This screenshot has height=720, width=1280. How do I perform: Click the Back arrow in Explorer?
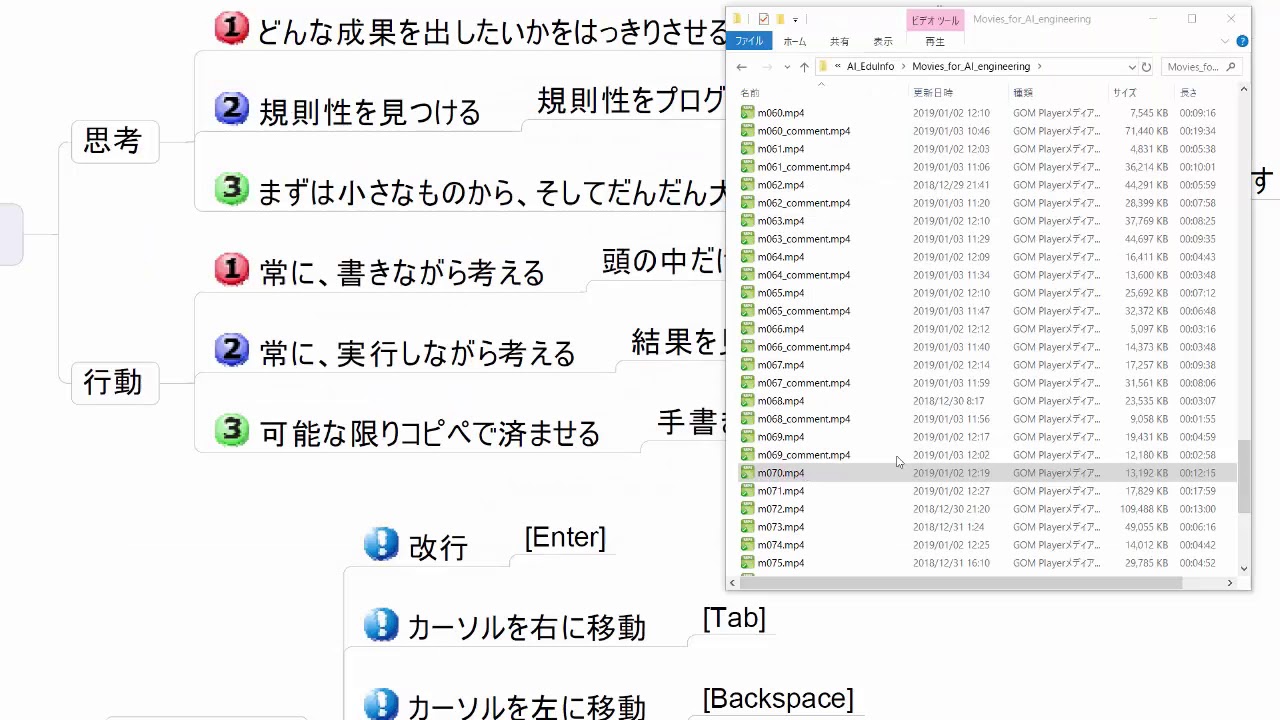(741, 67)
